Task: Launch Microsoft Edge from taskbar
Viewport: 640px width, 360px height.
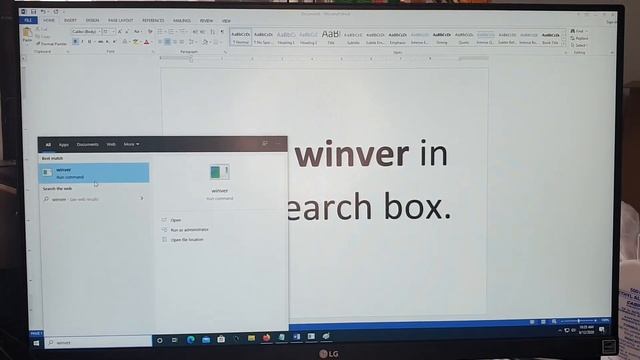Action: pyautogui.click(x=191, y=340)
